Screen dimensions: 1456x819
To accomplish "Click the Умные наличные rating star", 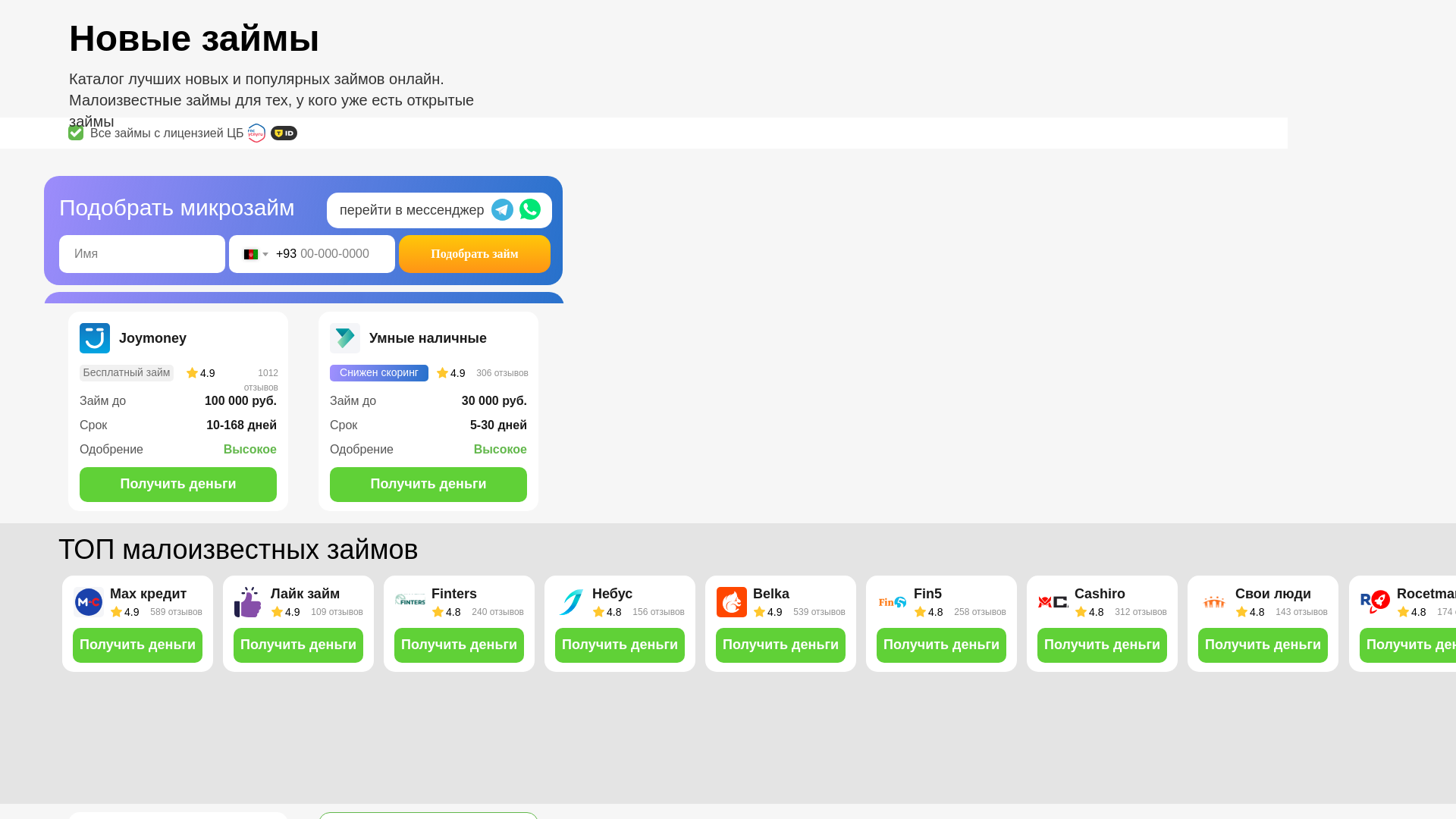I will (x=442, y=373).
